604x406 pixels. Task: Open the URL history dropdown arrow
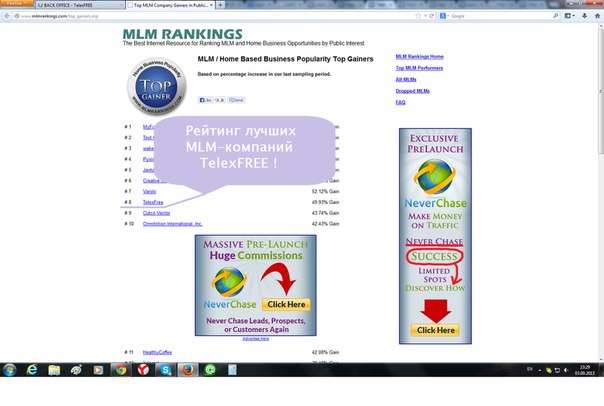point(425,16)
